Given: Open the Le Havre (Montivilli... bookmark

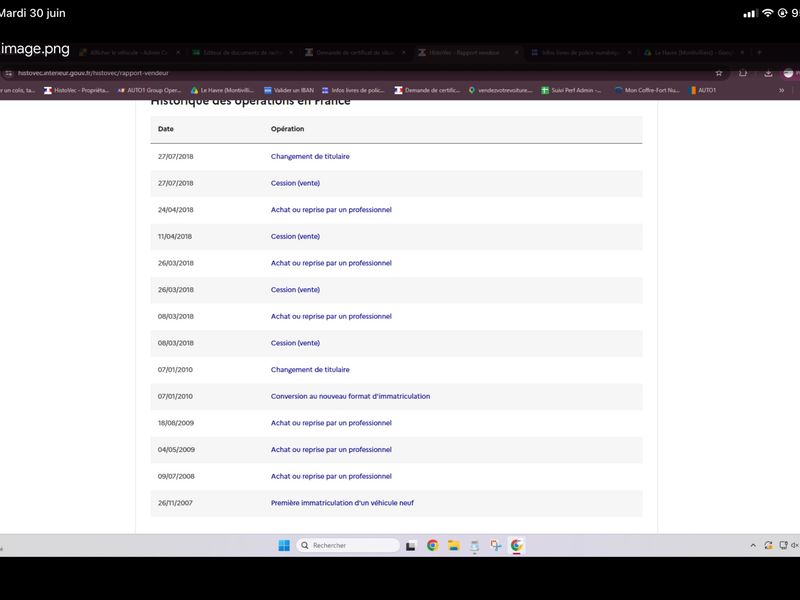Looking at the screenshot, I should [222, 90].
